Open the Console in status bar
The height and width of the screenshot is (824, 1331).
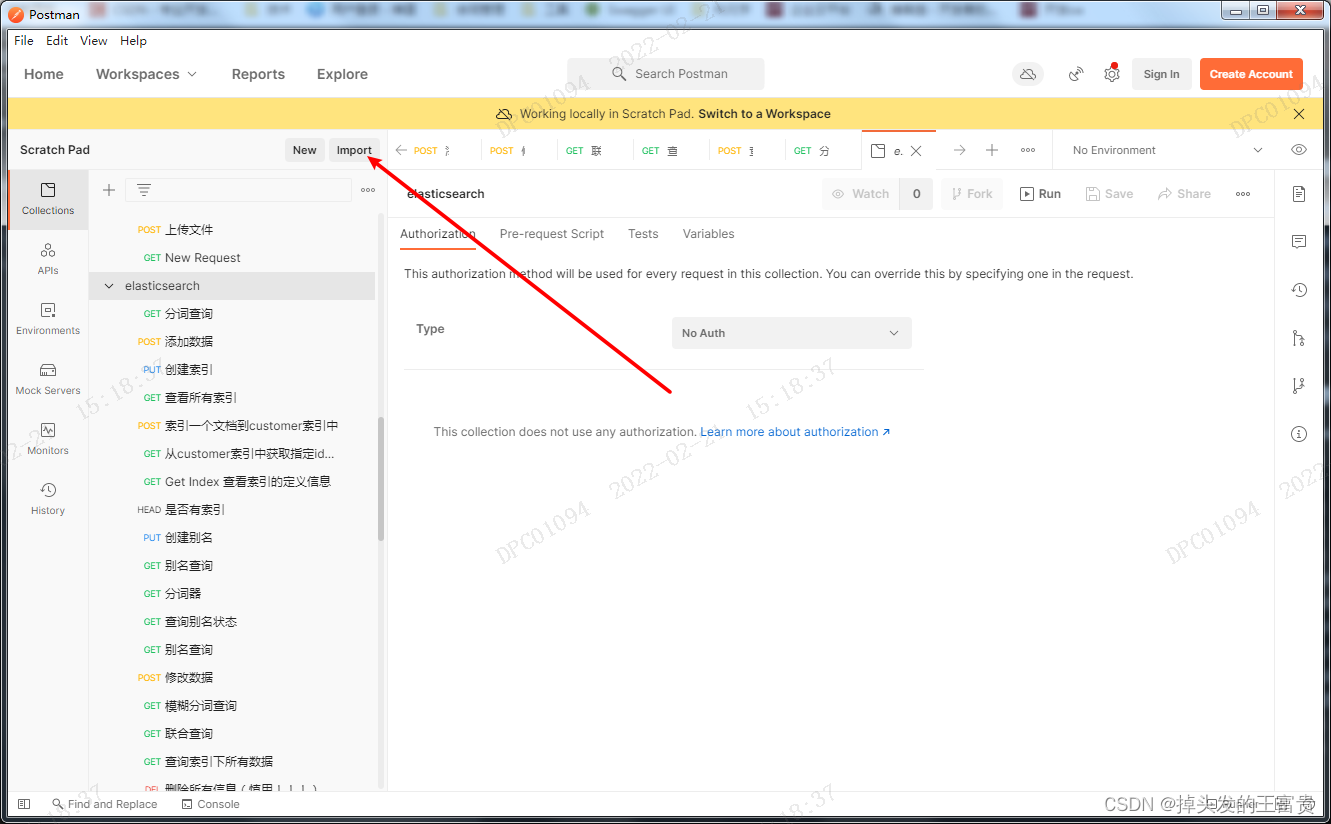211,804
